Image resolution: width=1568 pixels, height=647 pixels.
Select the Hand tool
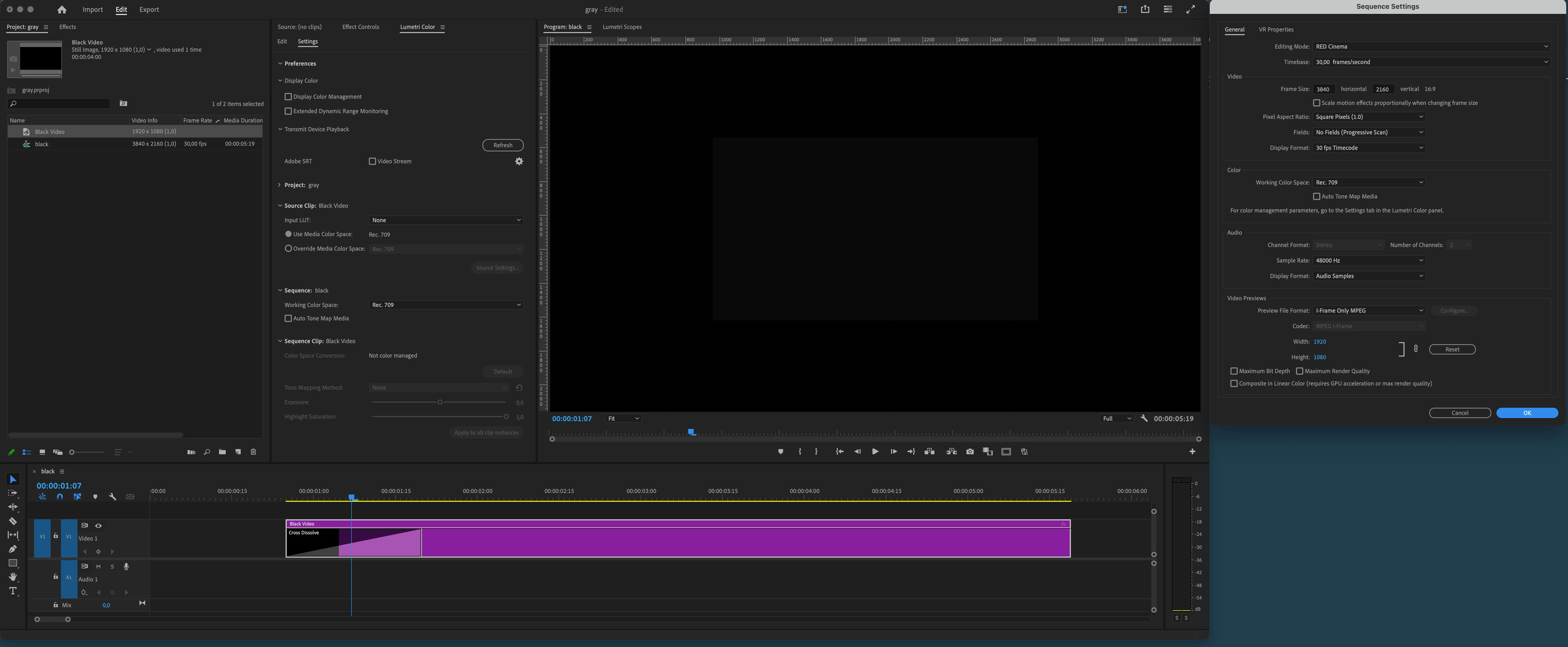click(13, 577)
